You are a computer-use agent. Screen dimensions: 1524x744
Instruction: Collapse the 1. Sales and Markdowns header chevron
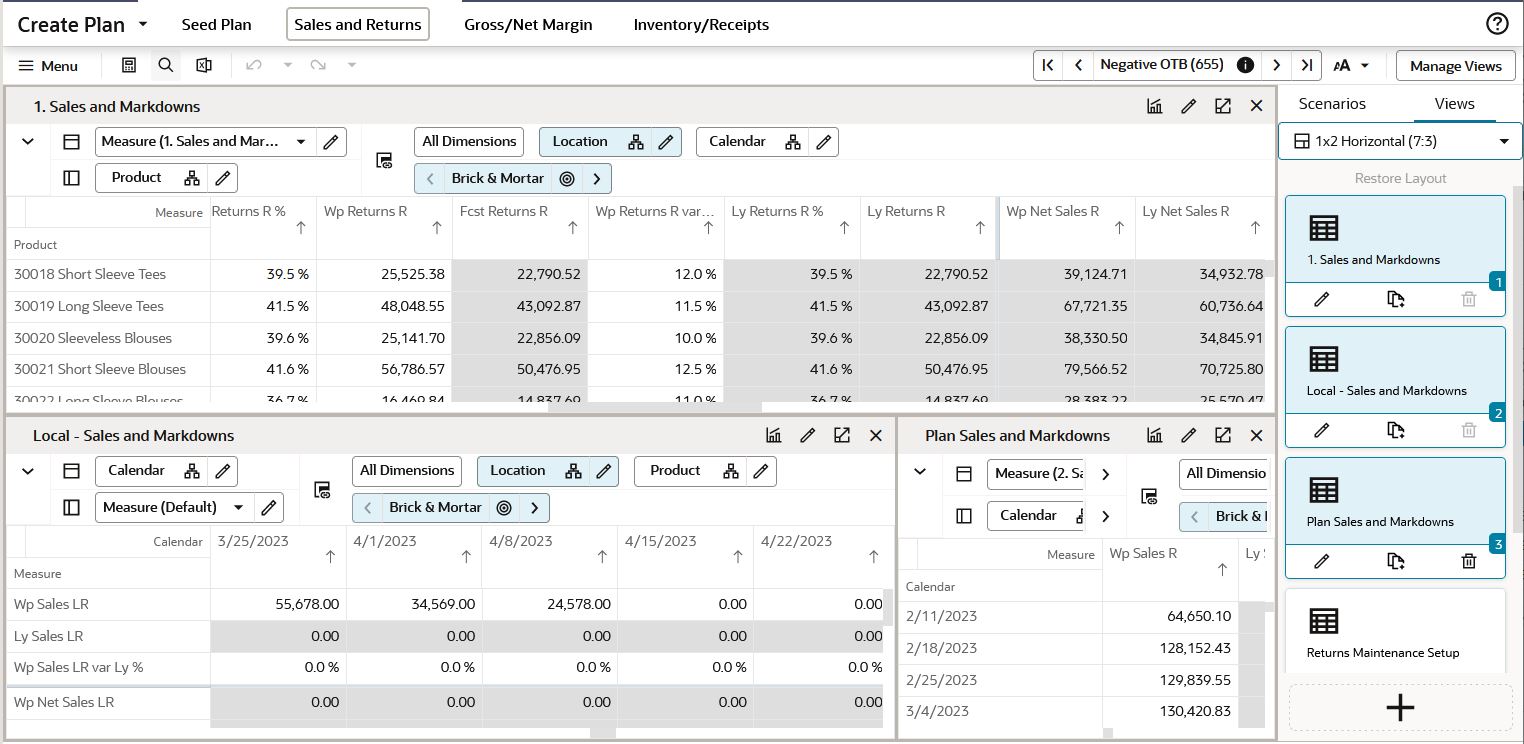[28, 142]
